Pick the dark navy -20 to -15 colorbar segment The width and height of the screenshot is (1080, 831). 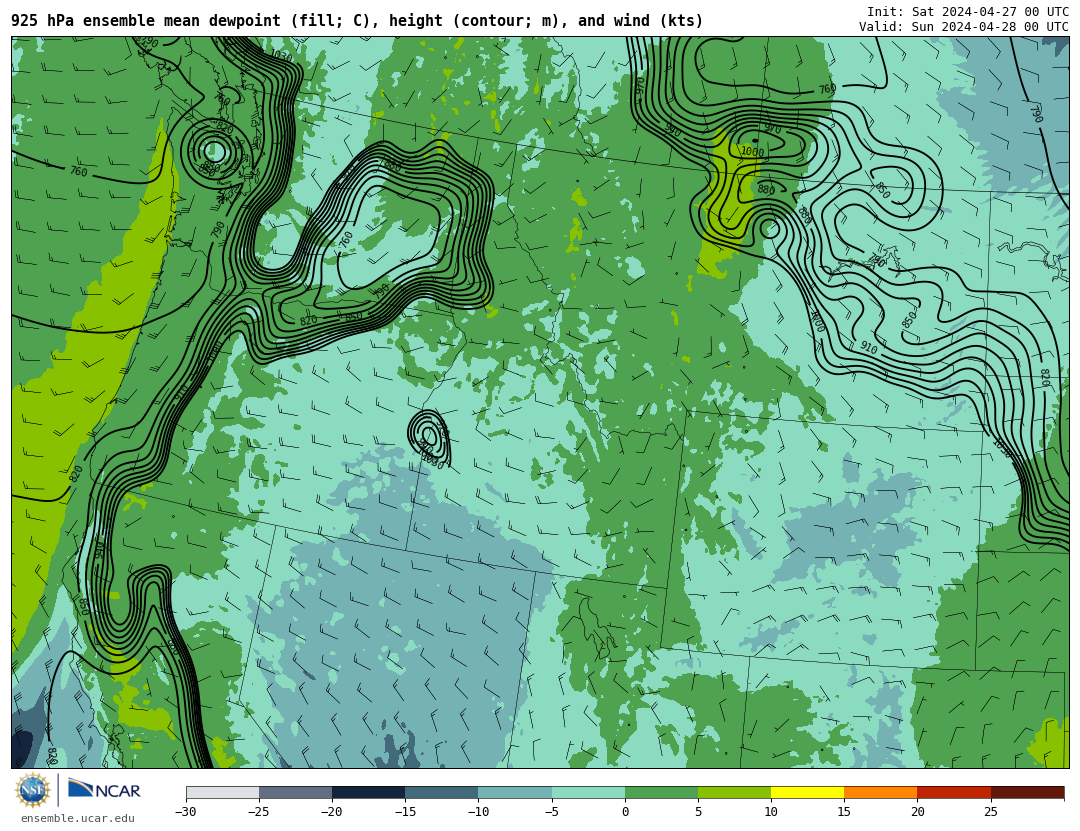pyautogui.click(x=368, y=792)
